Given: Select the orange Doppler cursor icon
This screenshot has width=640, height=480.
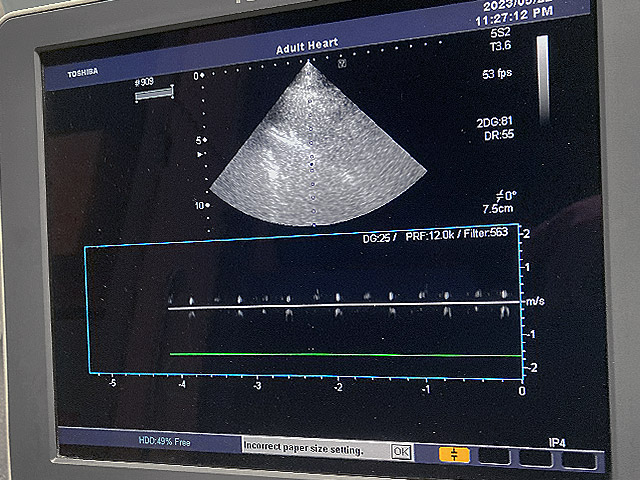Looking at the screenshot, I should [454, 454].
